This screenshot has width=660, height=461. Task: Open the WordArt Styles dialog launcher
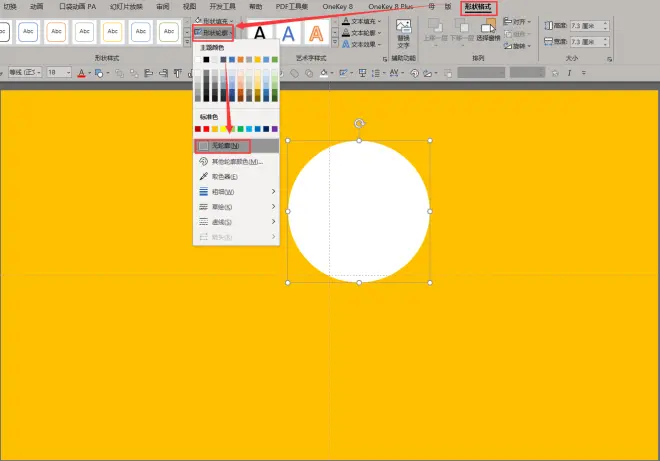click(x=385, y=59)
